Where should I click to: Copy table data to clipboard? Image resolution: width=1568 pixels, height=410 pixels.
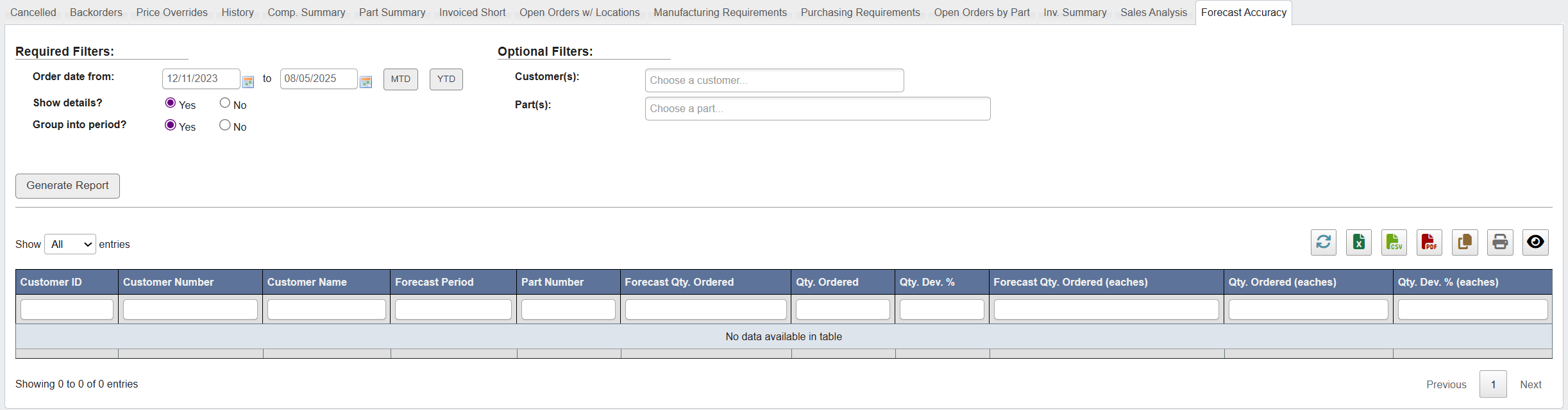[1465, 242]
